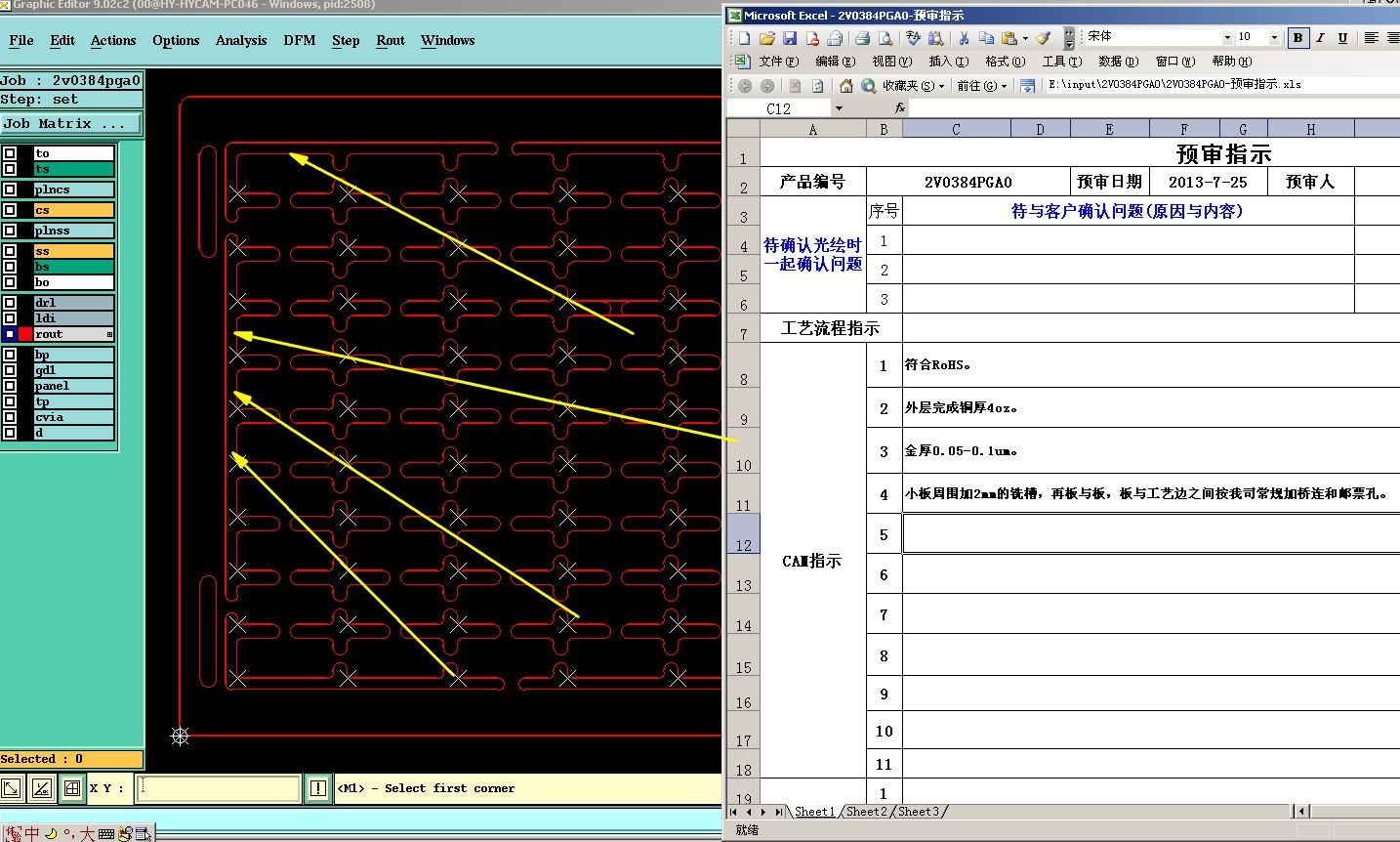The width and height of the screenshot is (1400, 842).
Task: Toggle Bold formatting in Excel
Action: 1297,38
